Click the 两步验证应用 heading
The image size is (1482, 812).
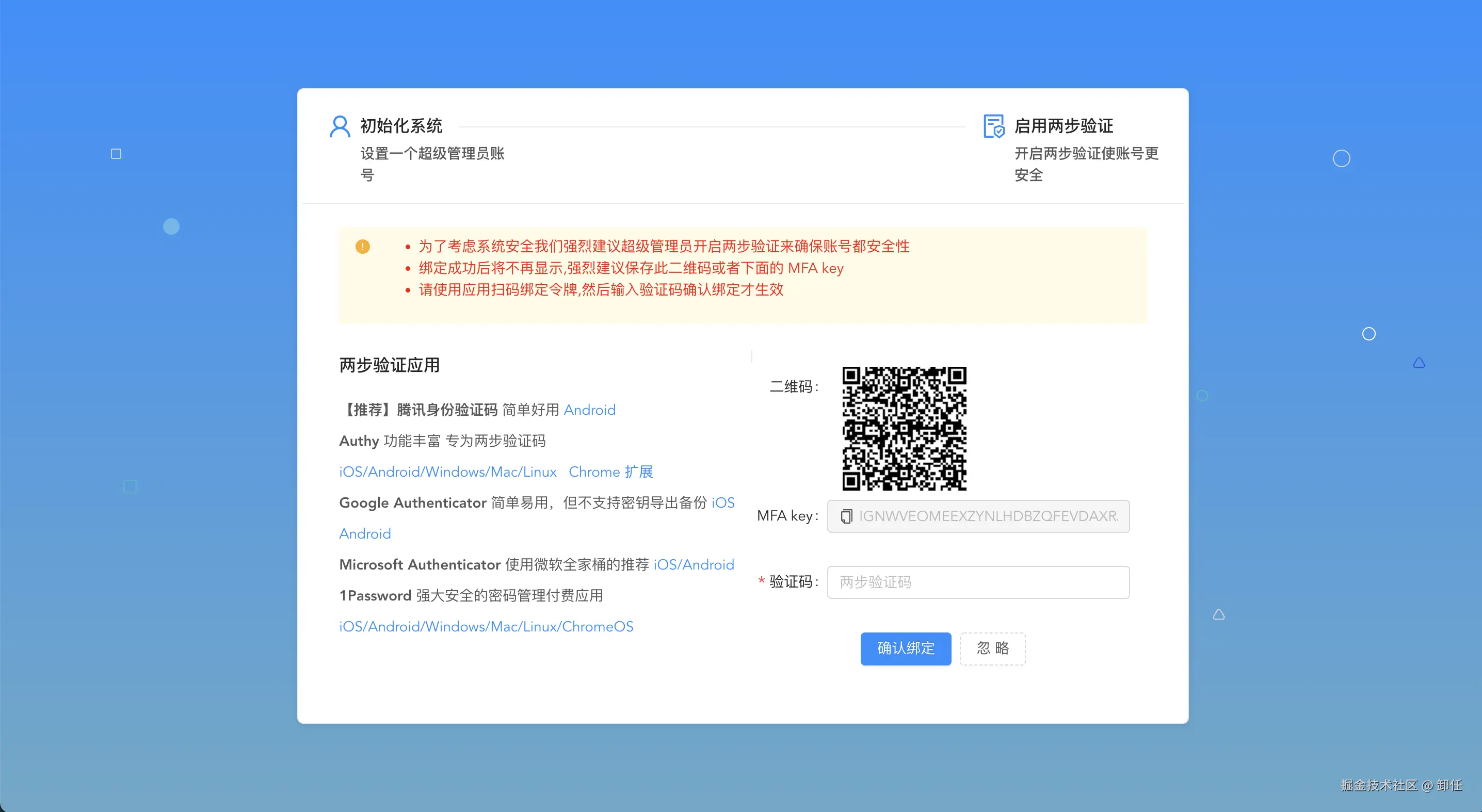click(390, 365)
